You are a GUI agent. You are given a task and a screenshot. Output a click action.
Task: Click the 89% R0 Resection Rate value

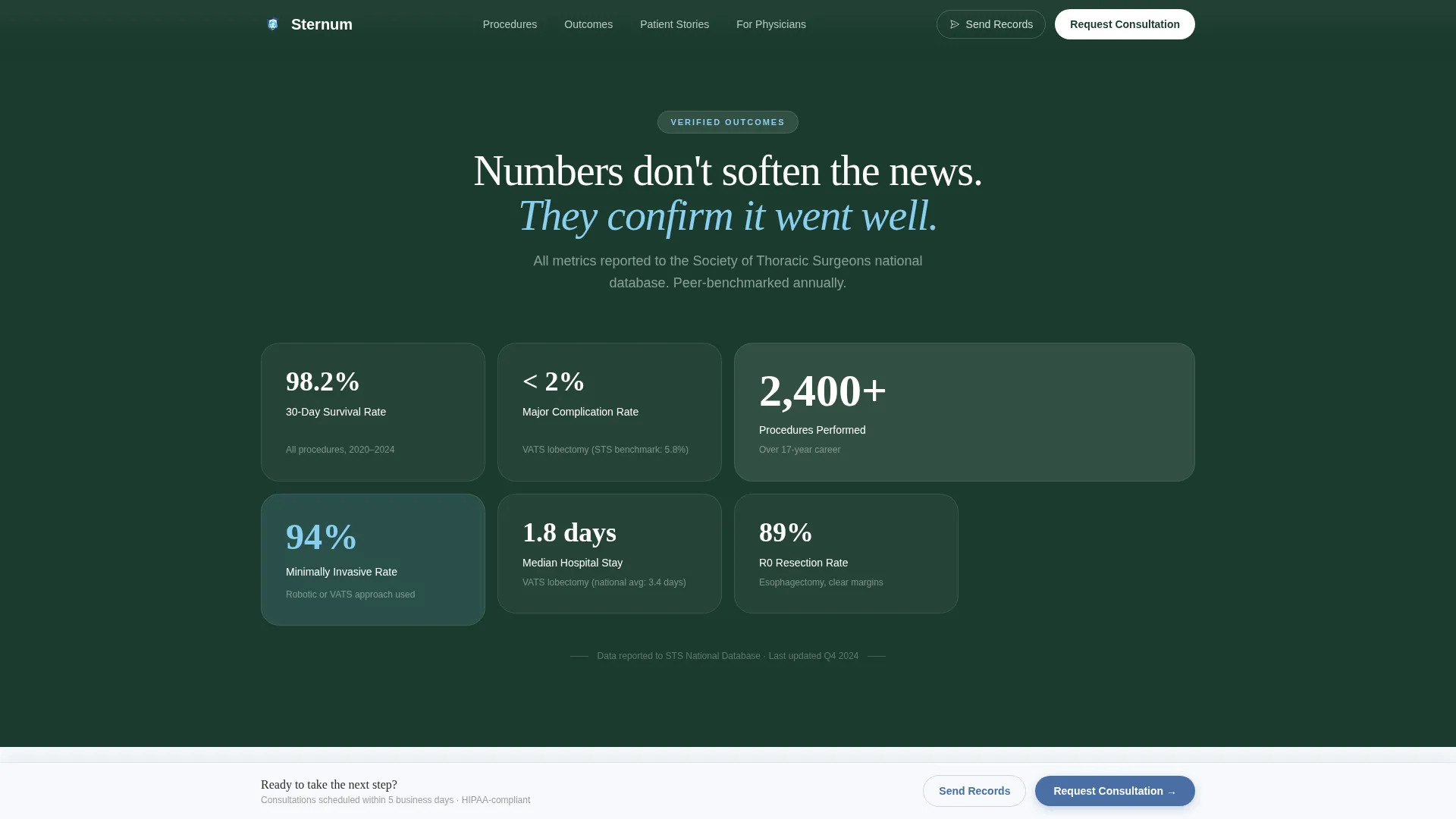pyautogui.click(x=786, y=532)
